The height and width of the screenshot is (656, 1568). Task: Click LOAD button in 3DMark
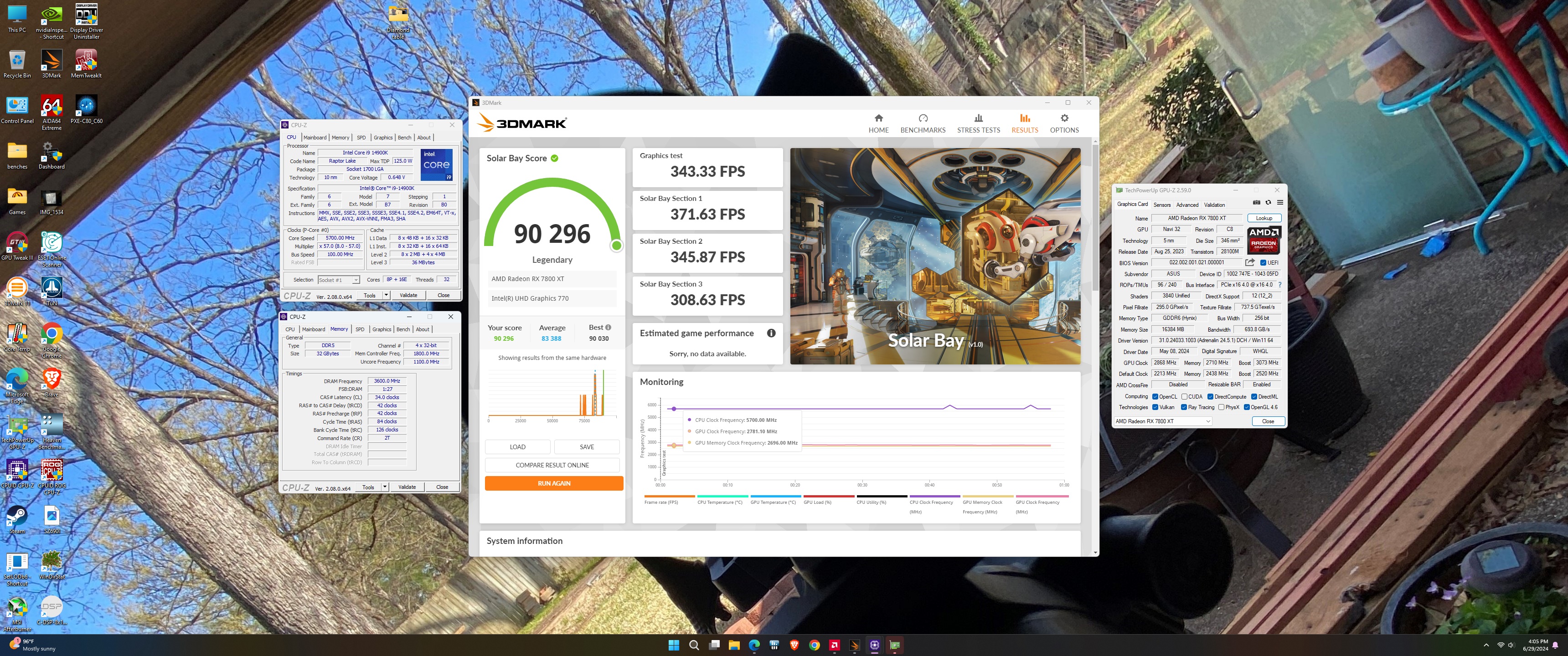(x=517, y=446)
